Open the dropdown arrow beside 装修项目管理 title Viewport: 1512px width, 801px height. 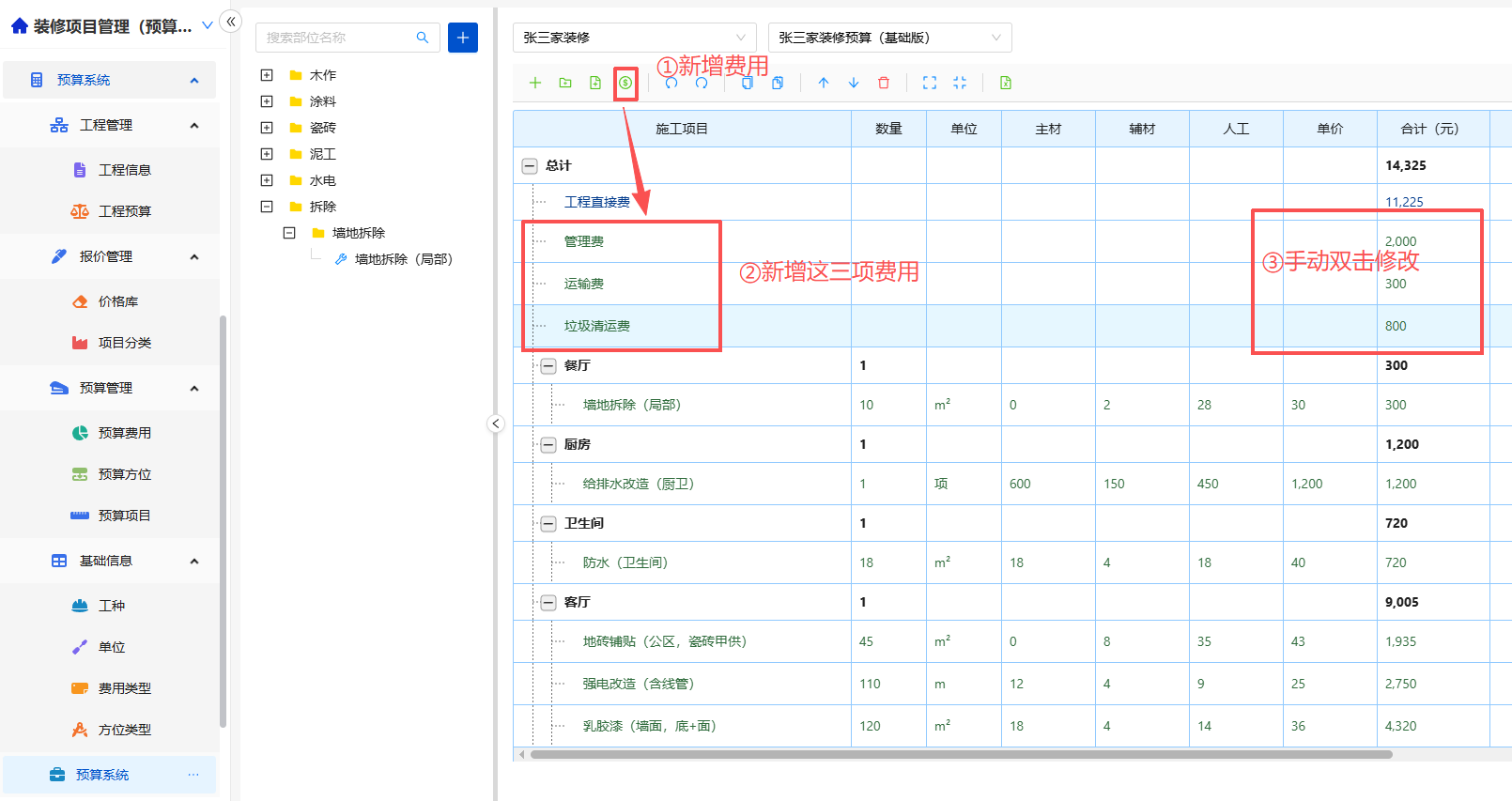(x=208, y=25)
